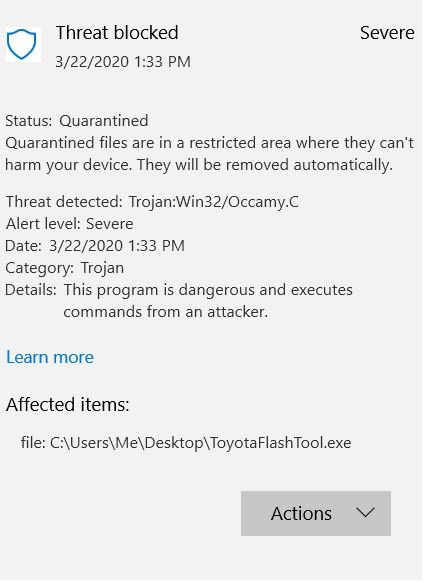
Task: Select the Threat blocked heading
Action: tap(118, 33)
